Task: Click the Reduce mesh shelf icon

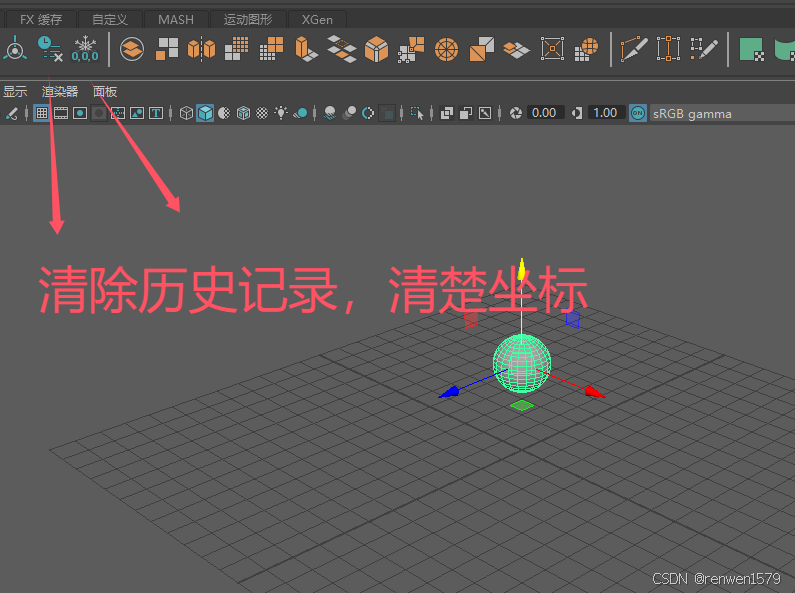Action: coord(271,49)
